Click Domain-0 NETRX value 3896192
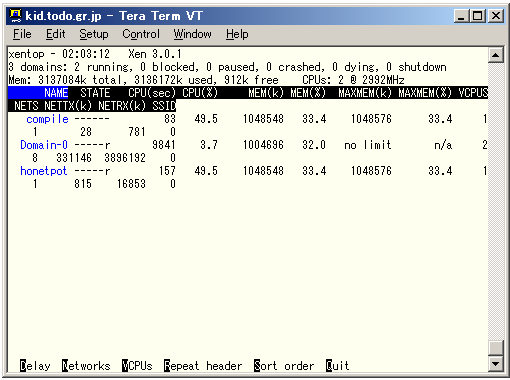This screenshot has width=510, height=380. [x=125, y=158]
